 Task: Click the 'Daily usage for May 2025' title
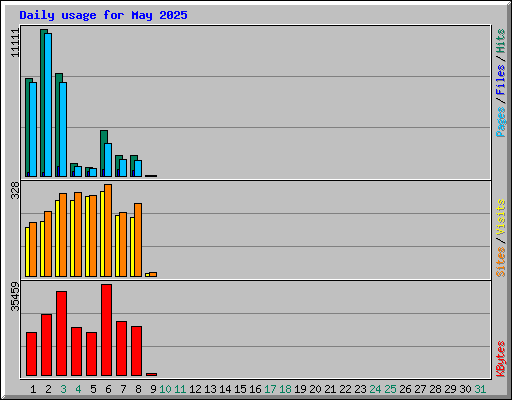point(103,15)
